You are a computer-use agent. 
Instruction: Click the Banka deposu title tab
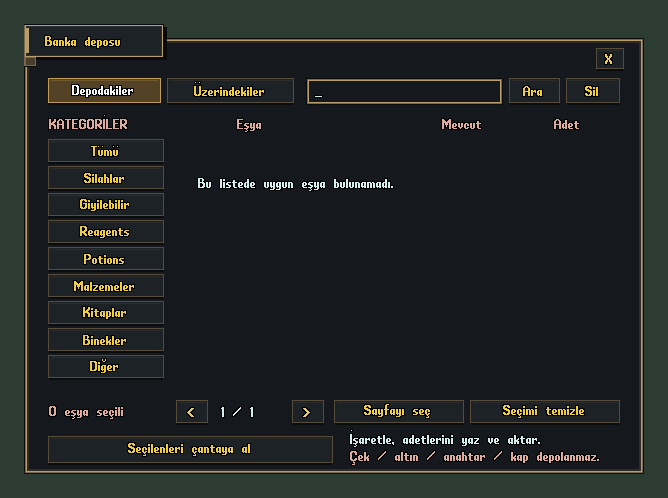tap(95, 41)
